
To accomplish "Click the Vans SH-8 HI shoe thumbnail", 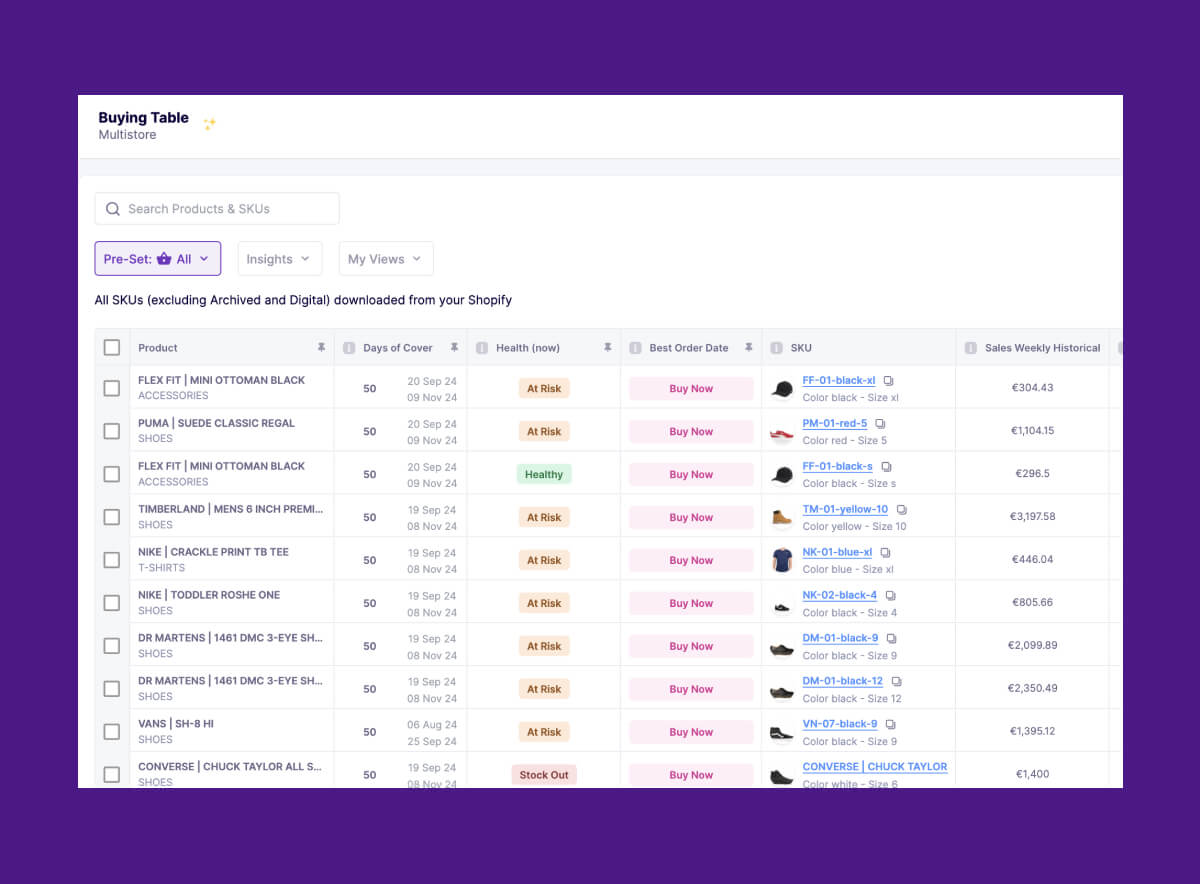I will (782, 733).
